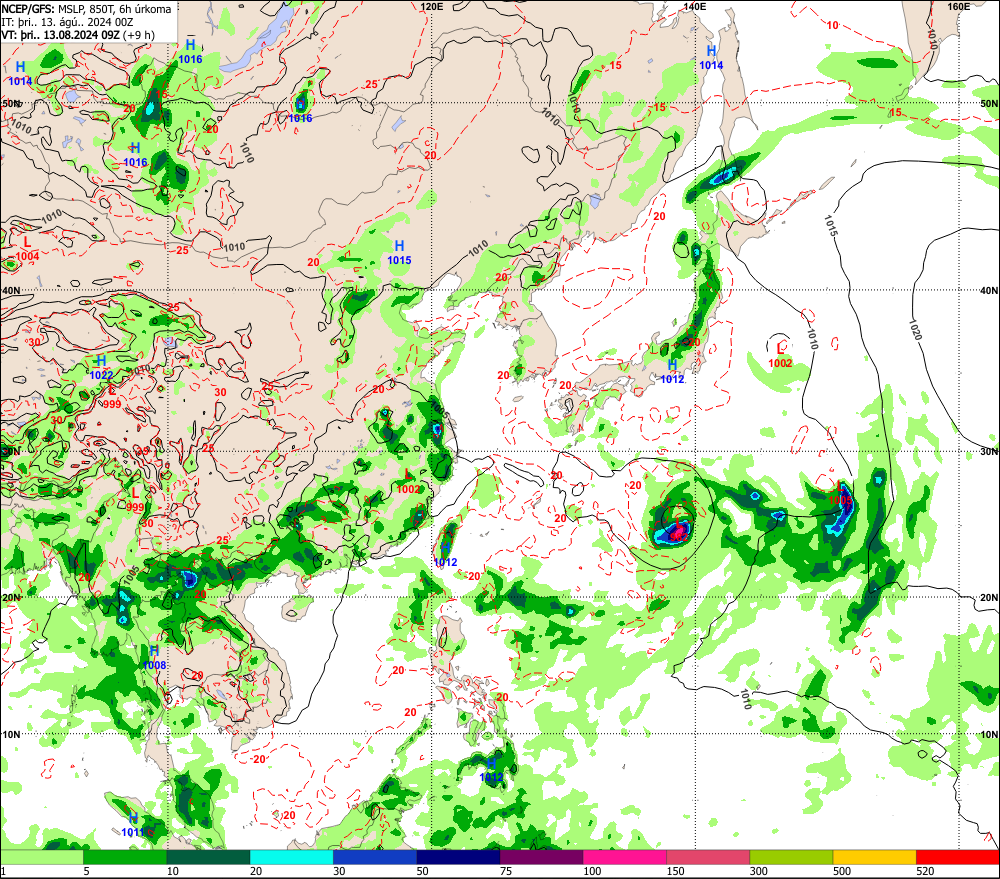Select the orange 500–520 legend swatch
1000x879 pixels.
pyautogui.click(x=874, y=857)
